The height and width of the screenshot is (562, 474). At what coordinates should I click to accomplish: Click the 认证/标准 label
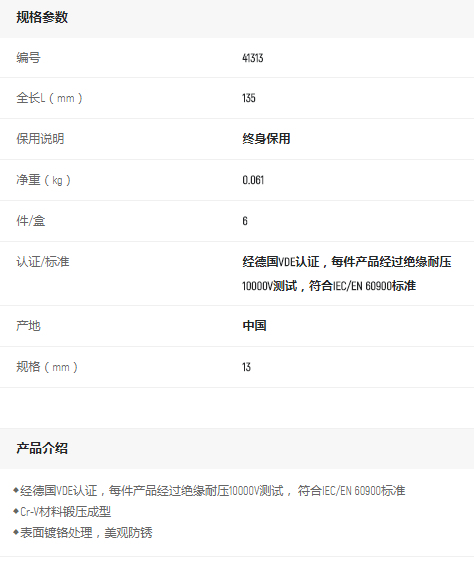(43, 262)
